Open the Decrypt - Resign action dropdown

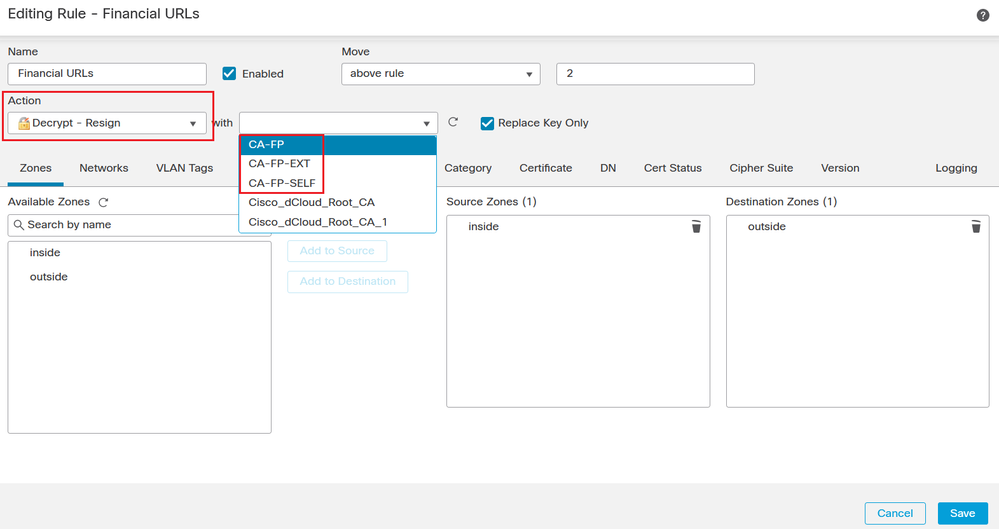tap(107, 123)
